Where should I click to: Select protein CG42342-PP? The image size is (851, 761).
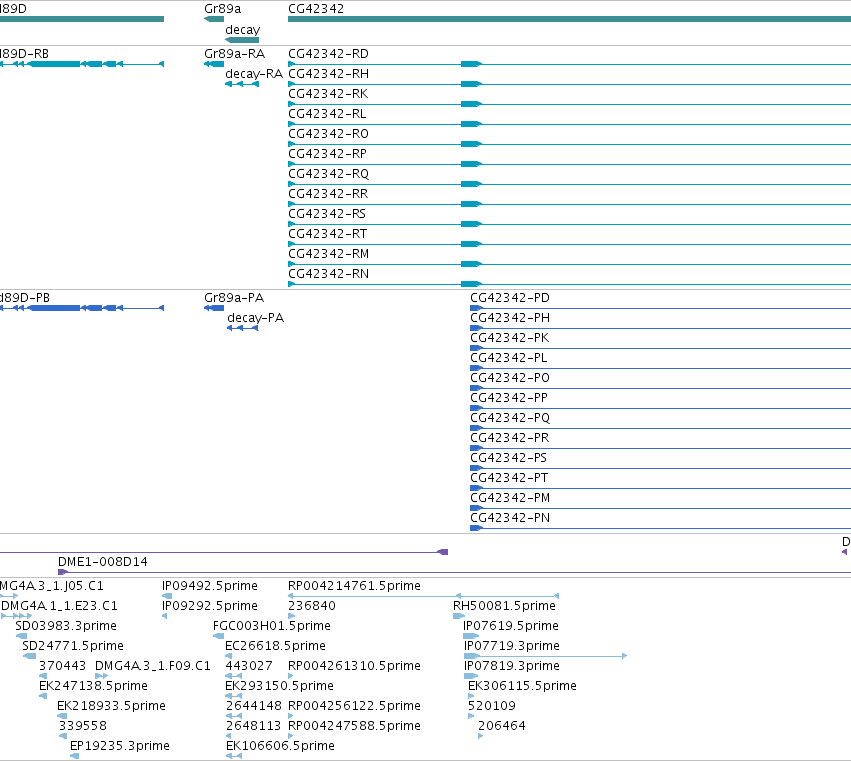[x=509, y=398]
